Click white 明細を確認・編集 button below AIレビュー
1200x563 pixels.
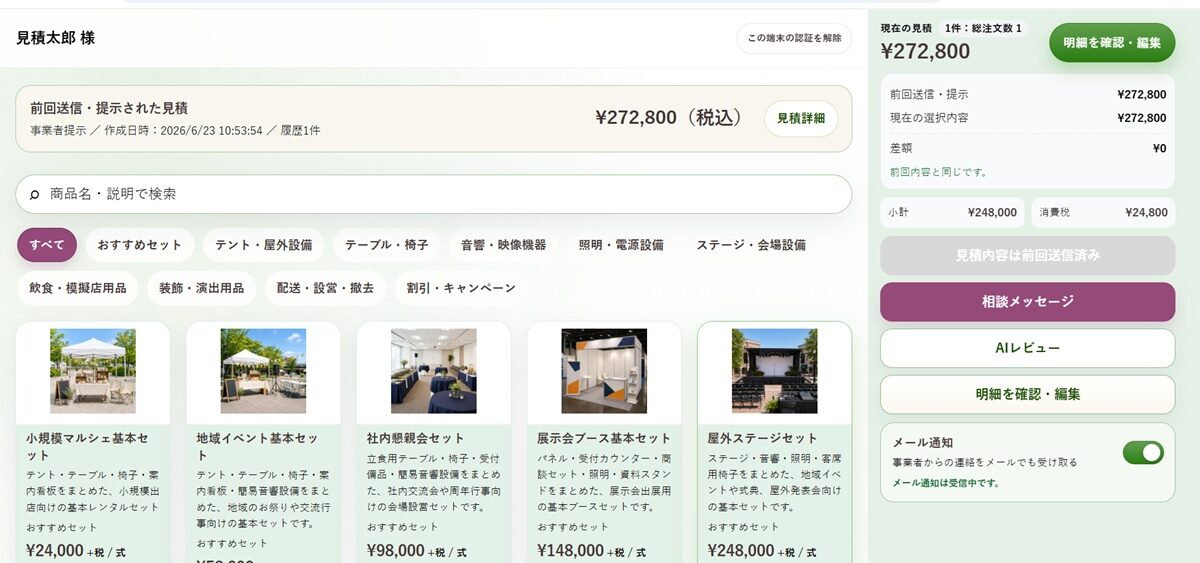[1027, 394]
